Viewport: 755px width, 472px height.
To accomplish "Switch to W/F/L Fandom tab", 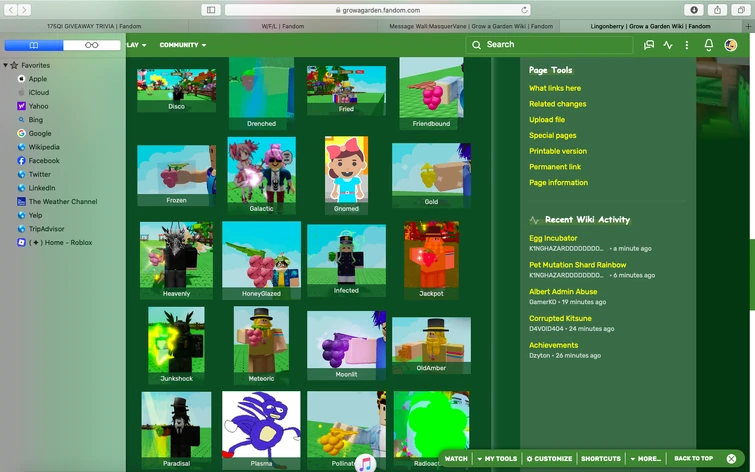I will tap(283, 26).
